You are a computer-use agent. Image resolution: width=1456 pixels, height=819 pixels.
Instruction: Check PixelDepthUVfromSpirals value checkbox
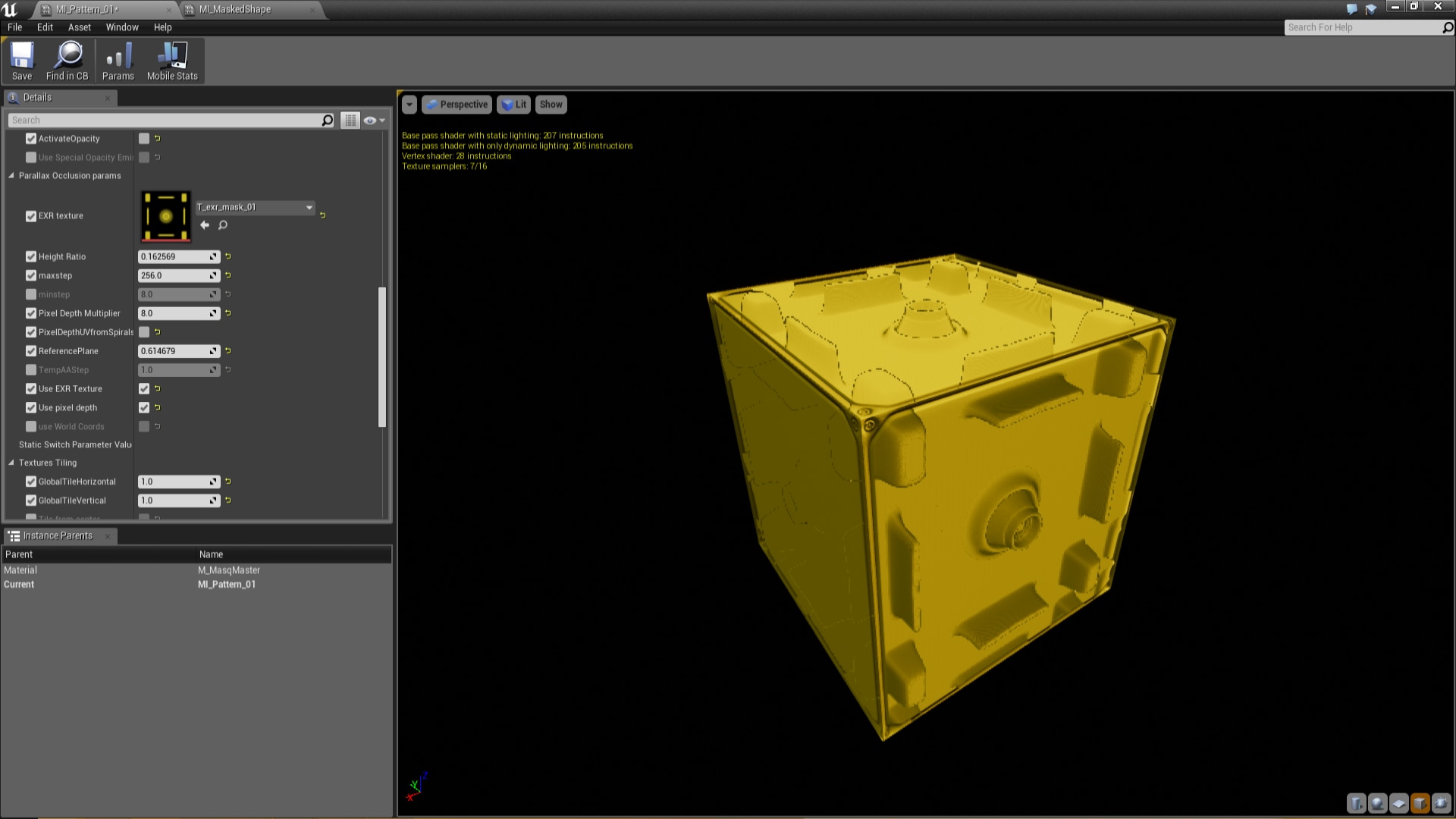point(144,332)
